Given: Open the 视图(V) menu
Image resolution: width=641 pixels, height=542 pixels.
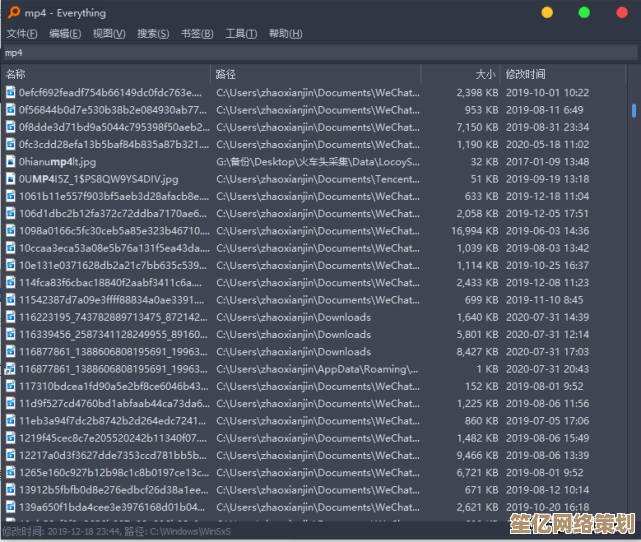Looking at the screenshot, I should pos(109,34).
